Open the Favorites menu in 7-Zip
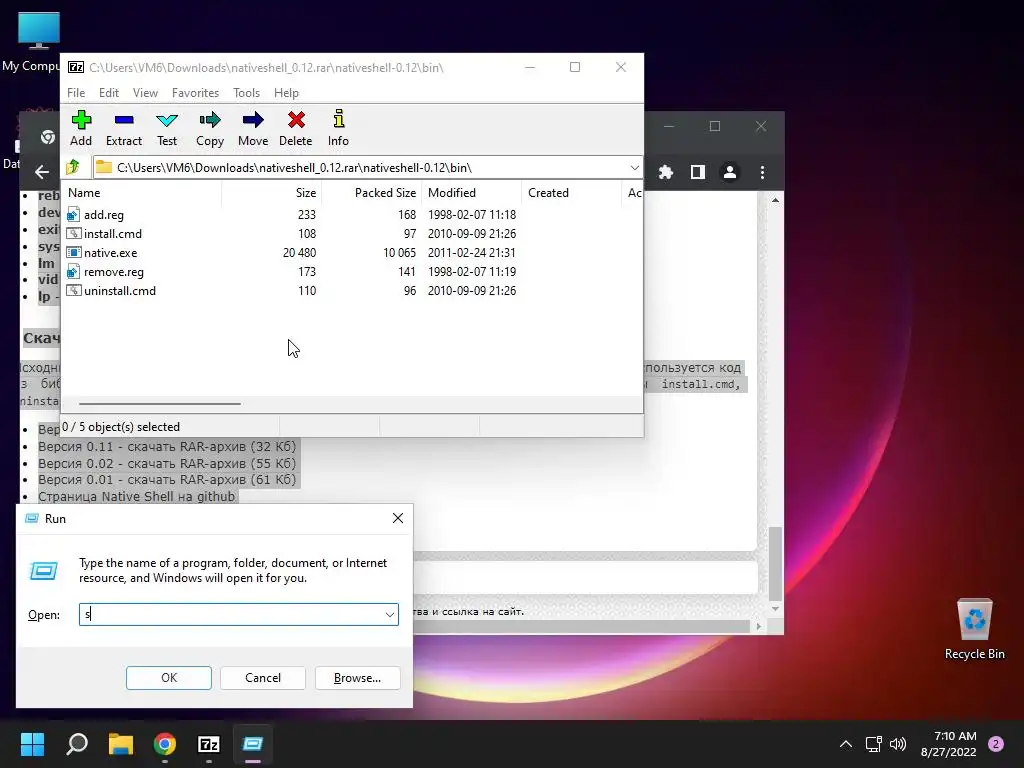Screen dimensions: 1024x768 coord(195,93)
